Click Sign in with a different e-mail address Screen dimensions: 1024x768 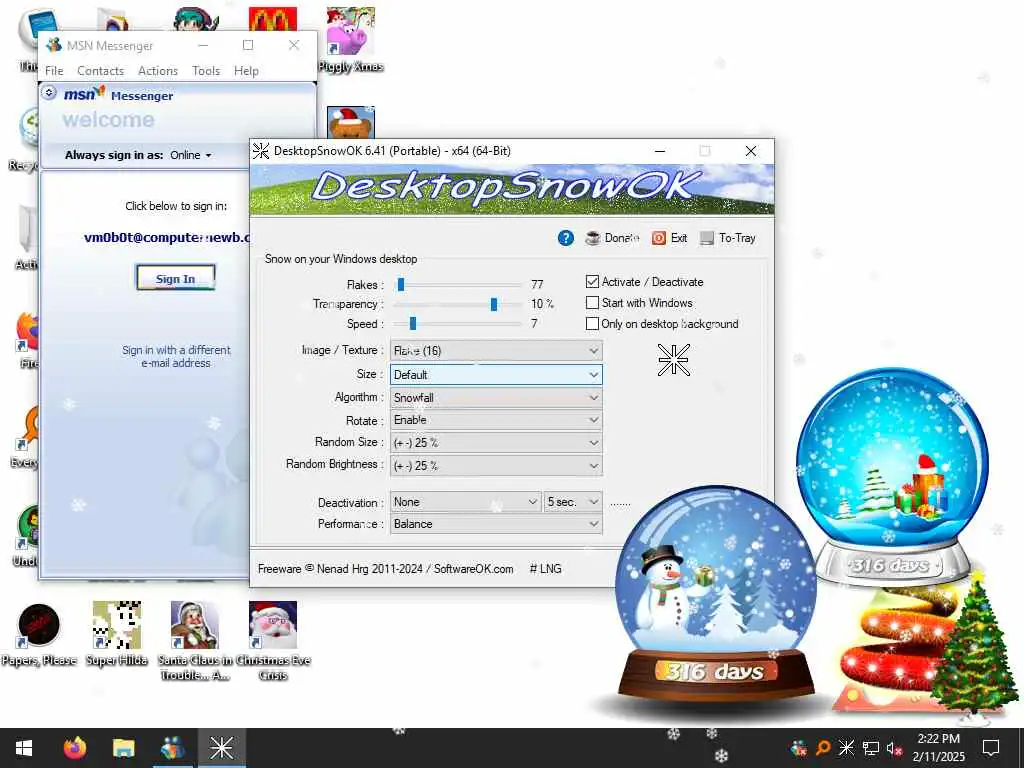pyautogui.click(x=176, y=357)
